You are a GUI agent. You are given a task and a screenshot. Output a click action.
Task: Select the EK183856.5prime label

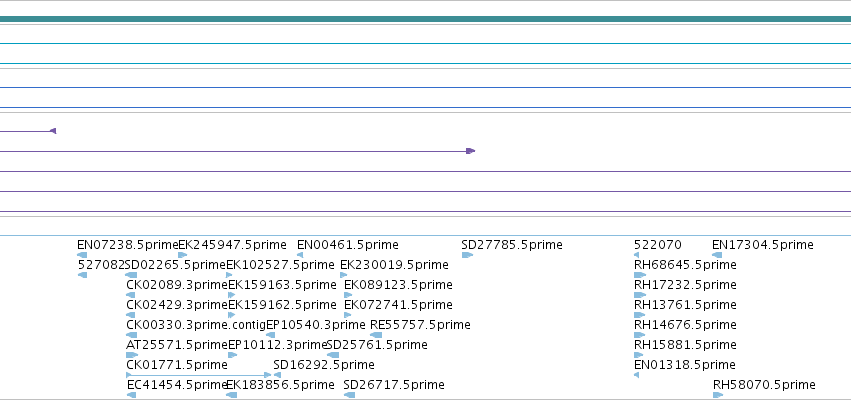click(280, 385)
